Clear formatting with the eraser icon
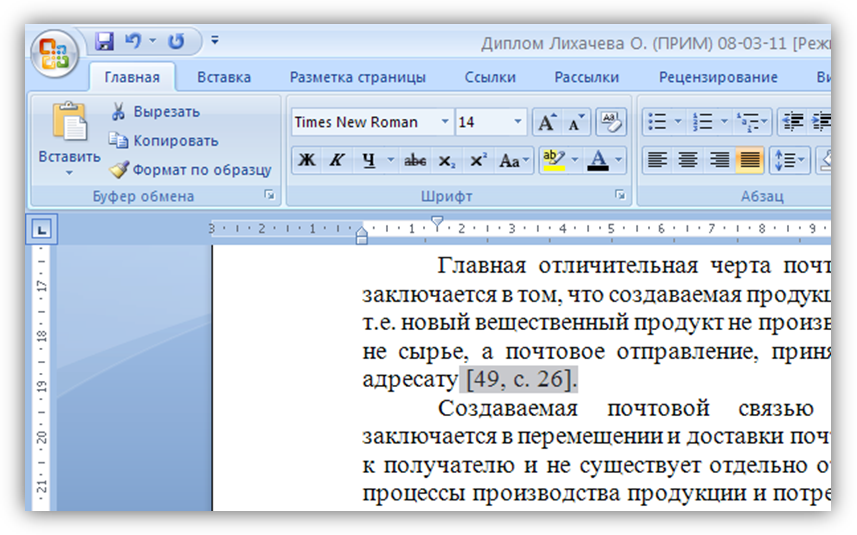 [x=610, y=122]
